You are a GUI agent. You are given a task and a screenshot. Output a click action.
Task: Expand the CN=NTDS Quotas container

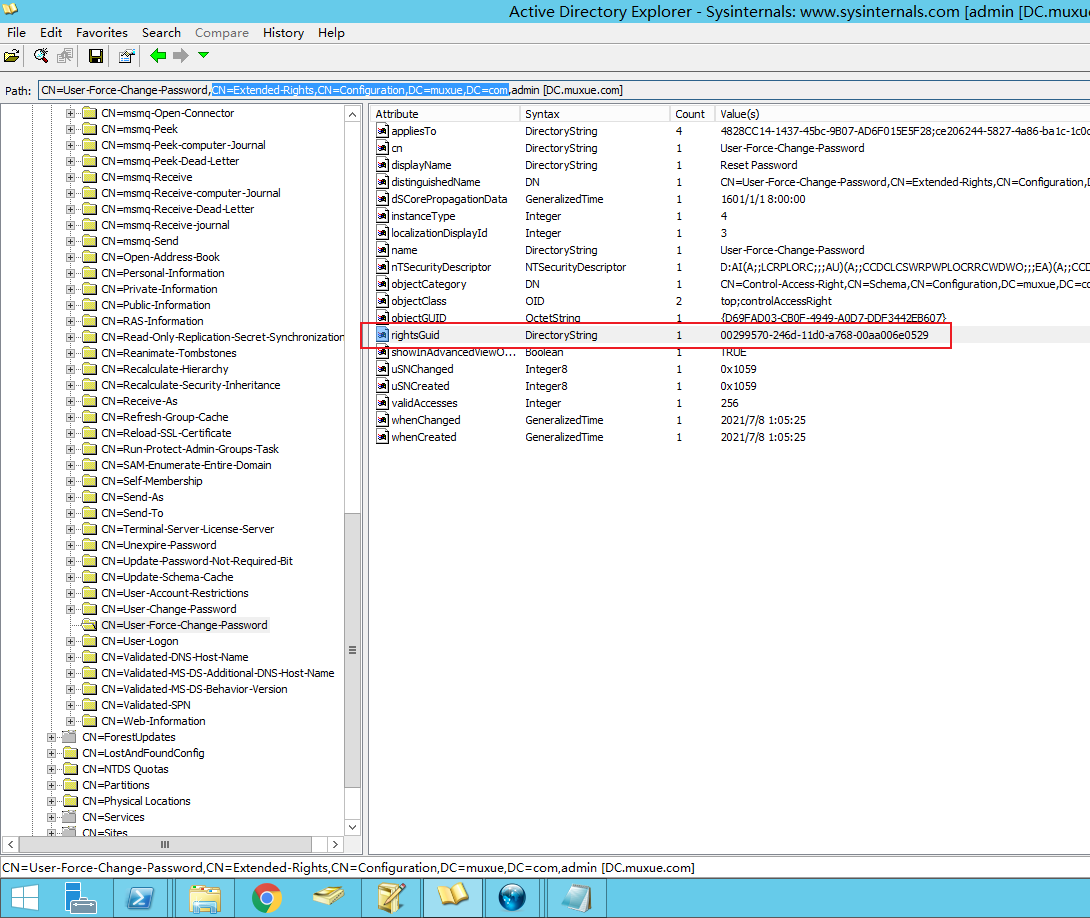pyautogui.click(x=51, y=769)
